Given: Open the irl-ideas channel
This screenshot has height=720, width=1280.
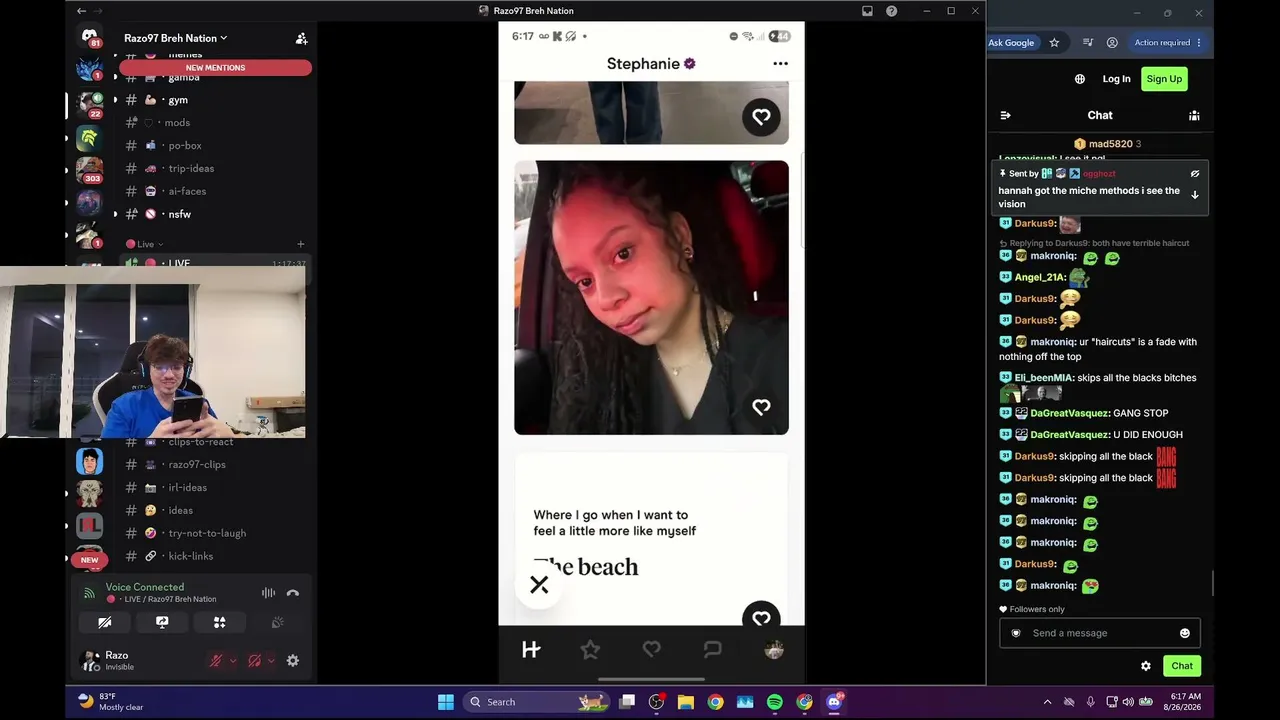Looking at the screenshot, I should 215,488.
